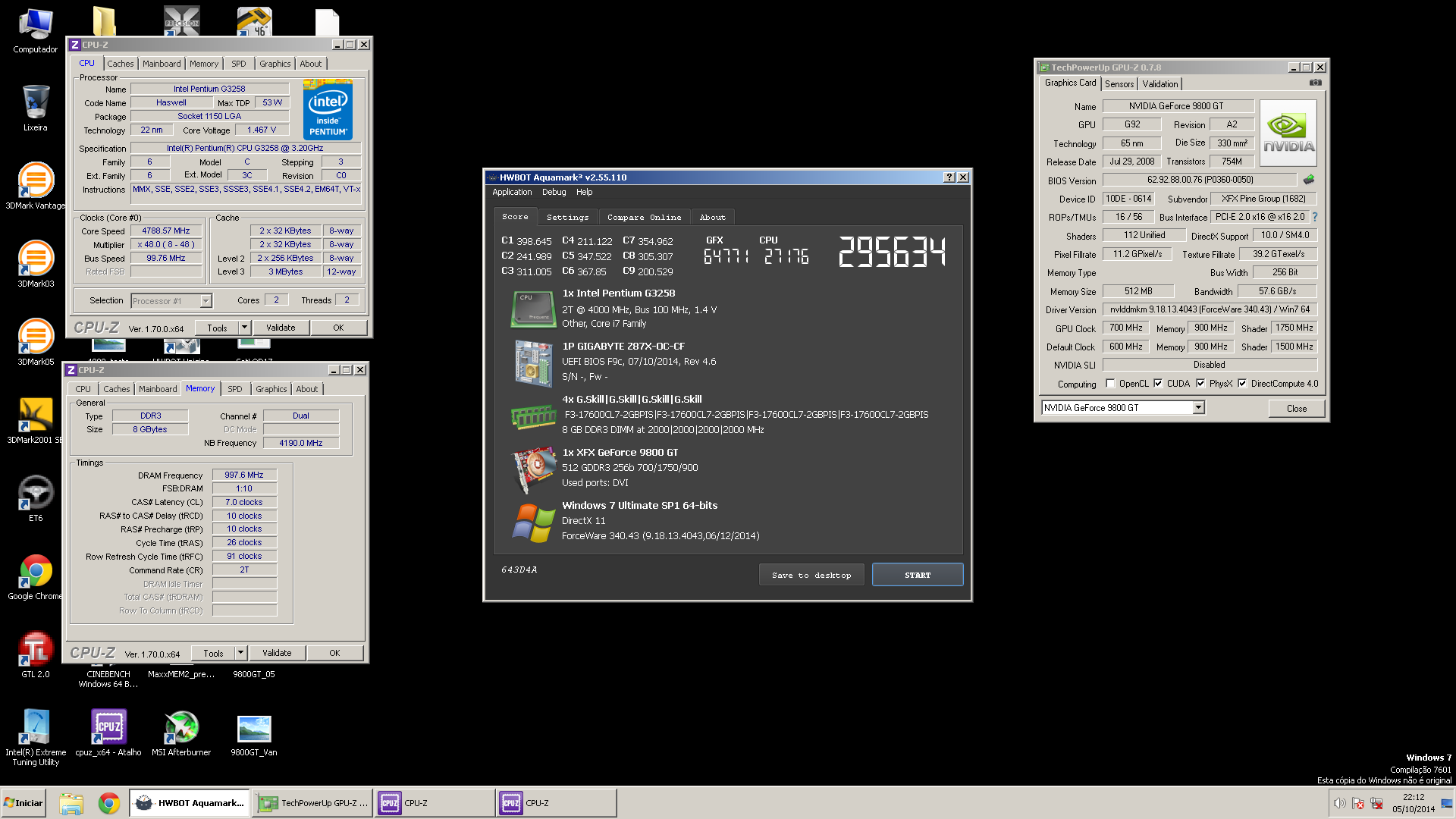The image size is (1456, 819).
Task: Click the Aquamark help question mark button
Action: point(949,177)
